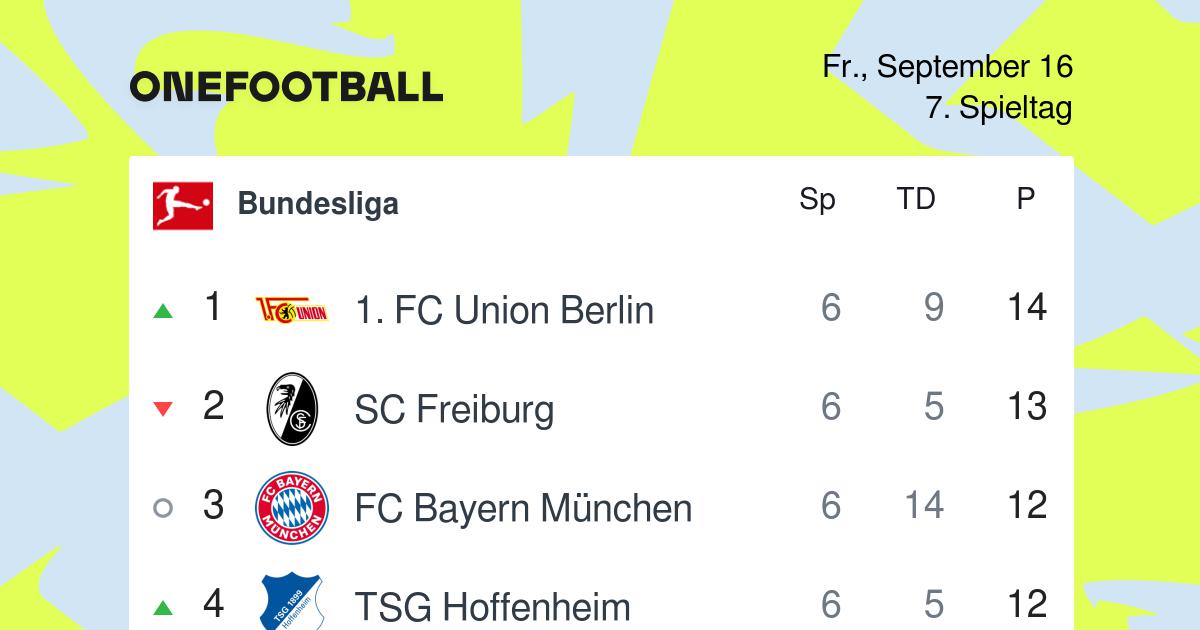This screenshot has height=630, width=1200.
Task: Select the TSG Hoffenheim team name
Action: (x=492, y=607)
